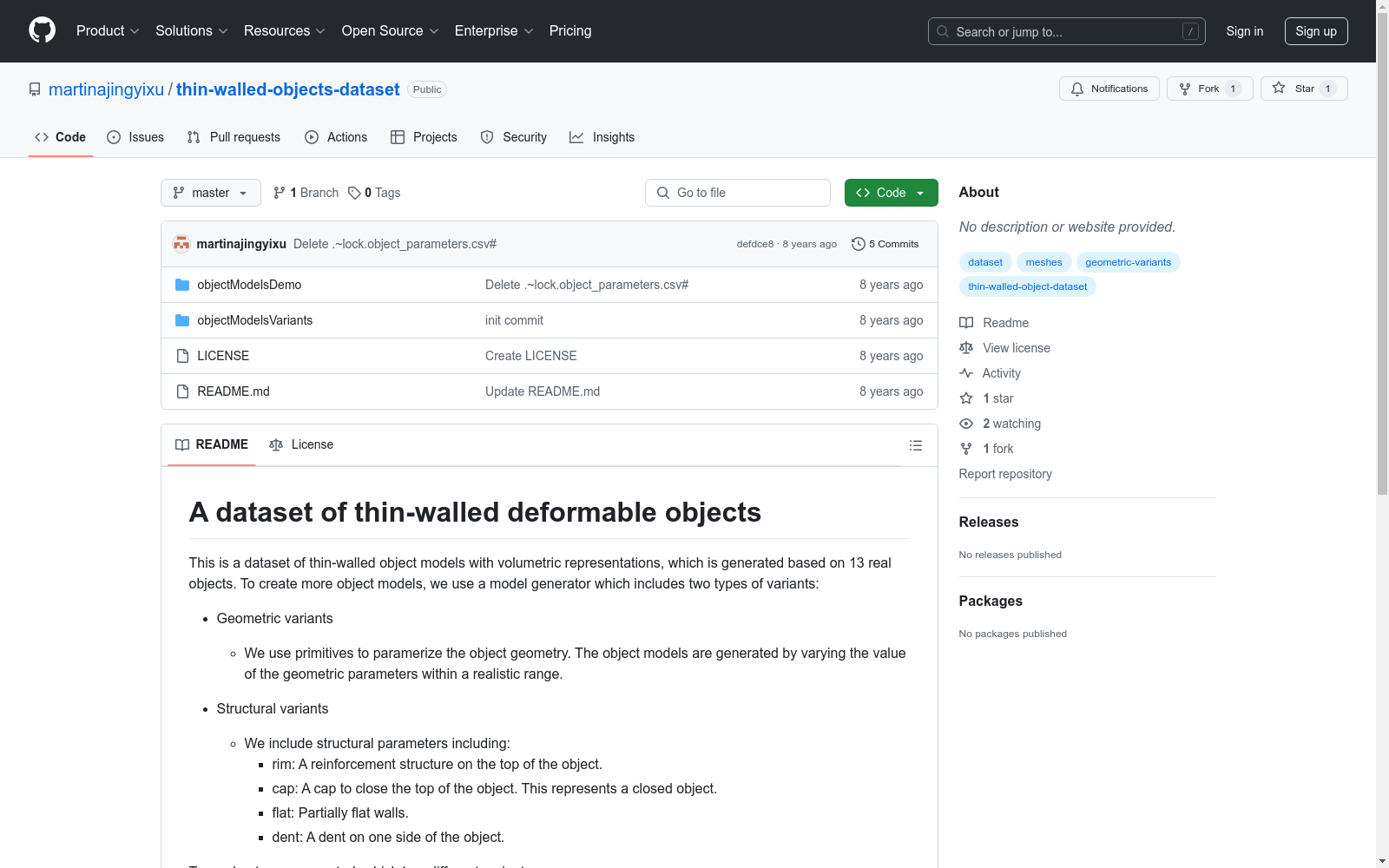Click the Sign up button
This screenshot has width=1389, height=868.
click(1316, 31)
